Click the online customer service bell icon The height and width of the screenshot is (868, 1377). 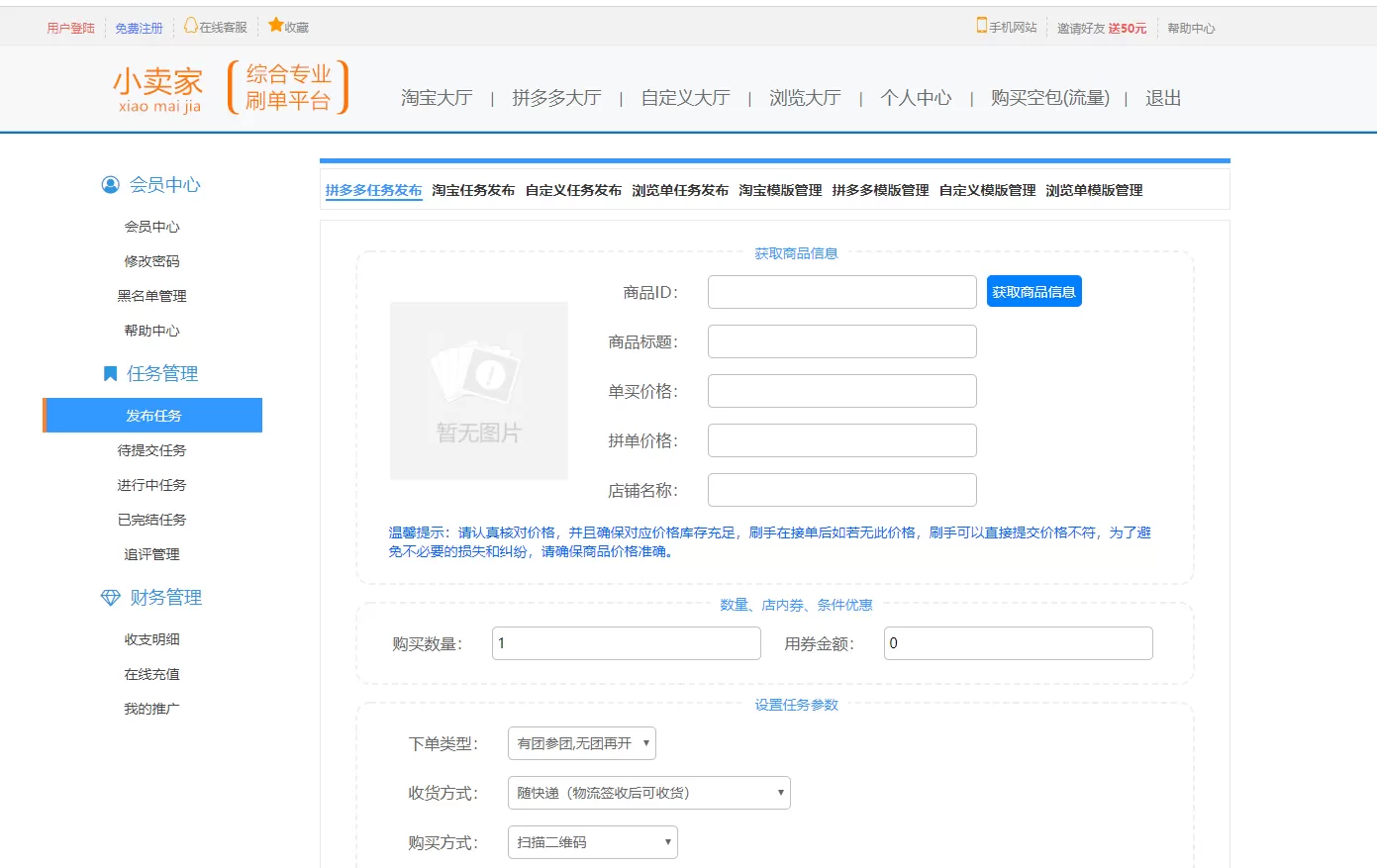[x=190, y=26]
